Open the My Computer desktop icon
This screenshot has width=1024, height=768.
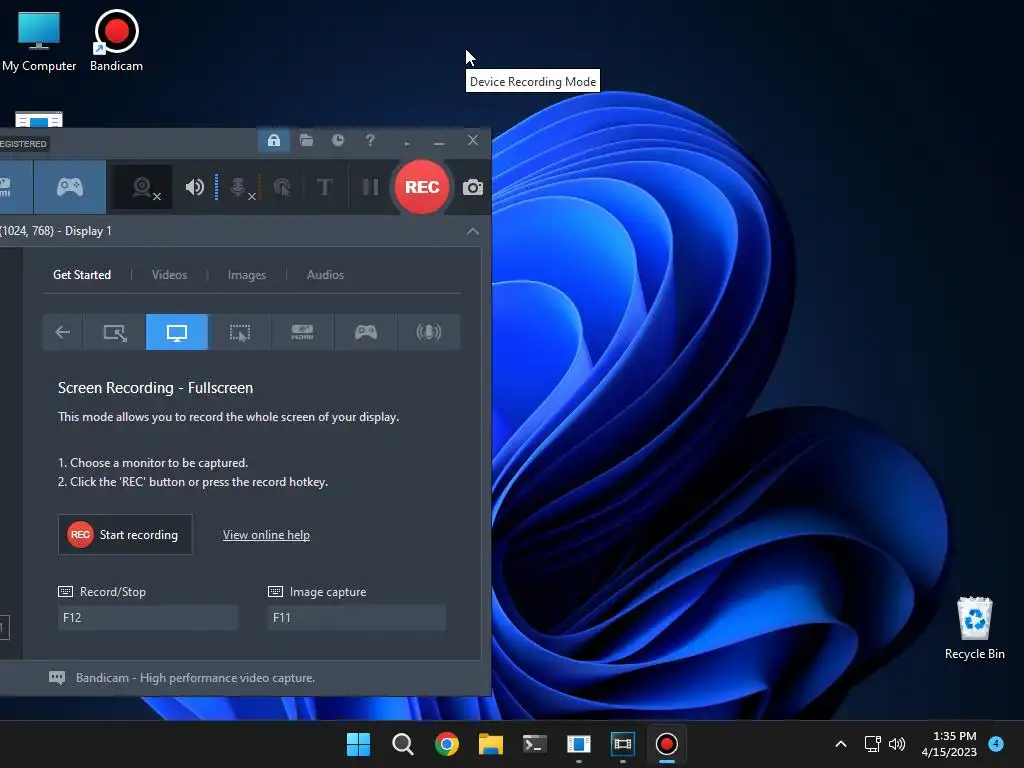click(x=39, y=40)
